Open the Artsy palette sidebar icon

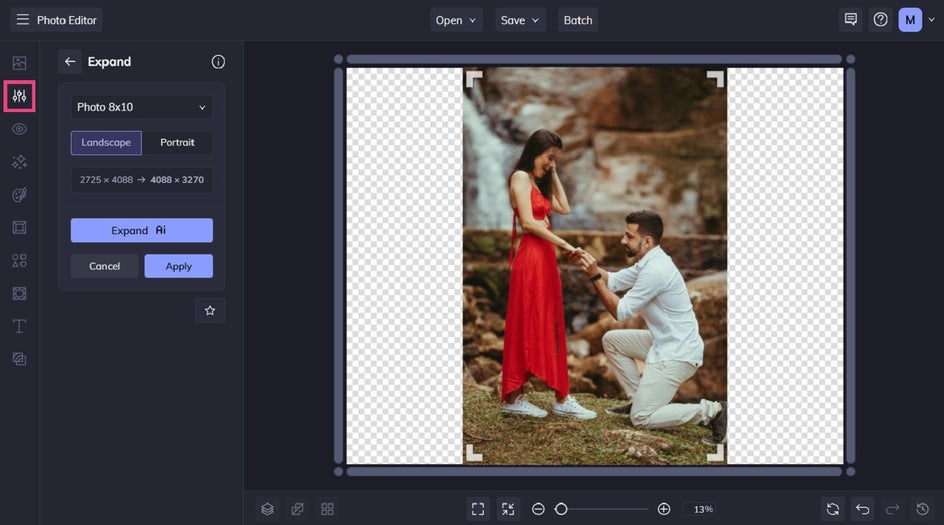pyautogui.click(x=19, y=194)
